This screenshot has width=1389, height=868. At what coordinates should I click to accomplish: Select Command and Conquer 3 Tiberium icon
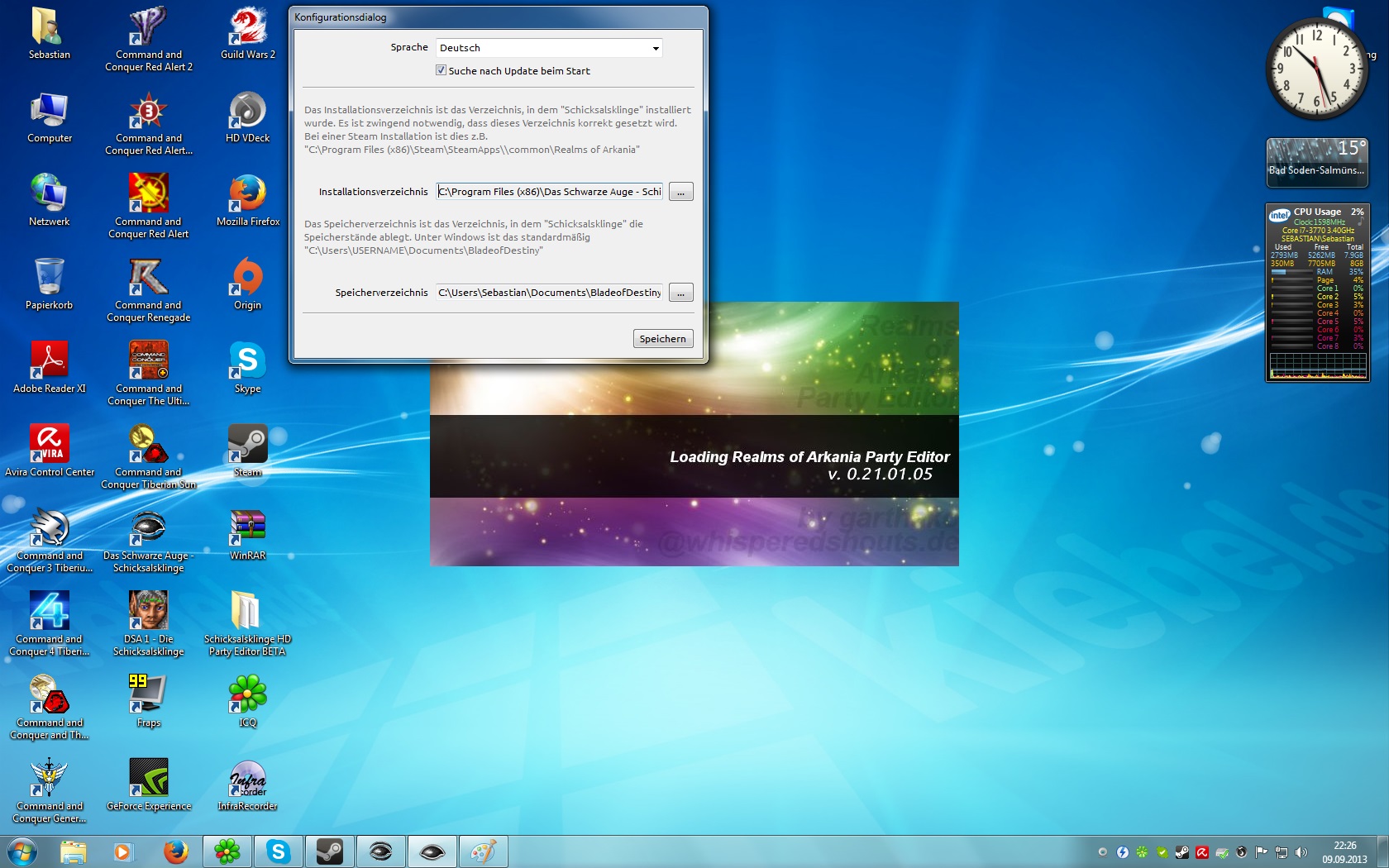pyautogui.click(x=50, y=541)
